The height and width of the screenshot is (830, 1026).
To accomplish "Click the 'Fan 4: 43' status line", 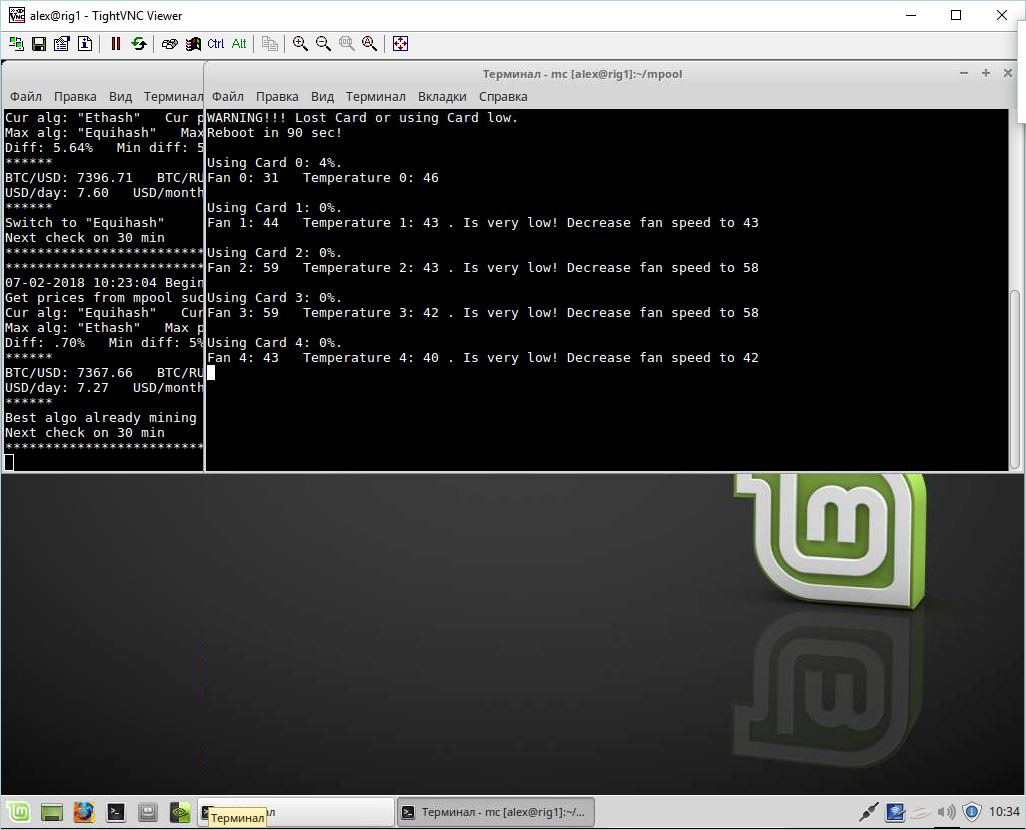I will [x=483, y=358].
